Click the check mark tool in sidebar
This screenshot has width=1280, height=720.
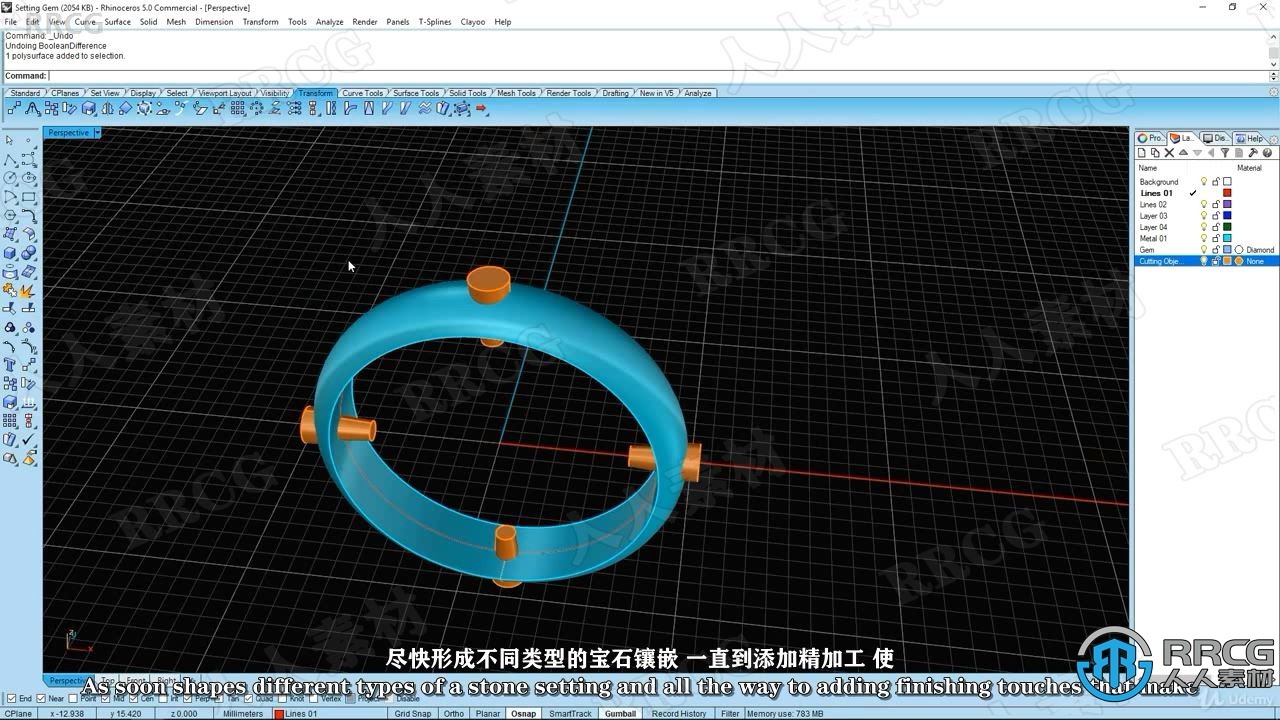coord(29,439)
